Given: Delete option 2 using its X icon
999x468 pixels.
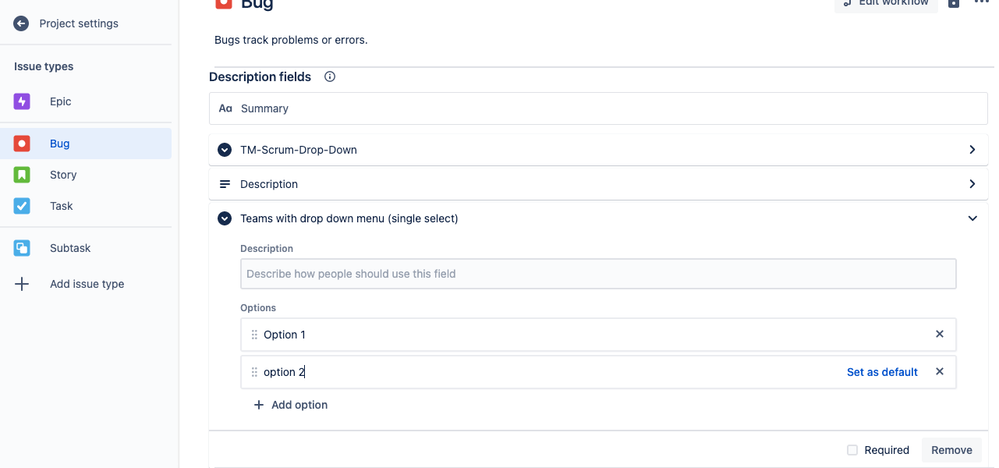Looking at the screenshot, I should coord(939,371).
